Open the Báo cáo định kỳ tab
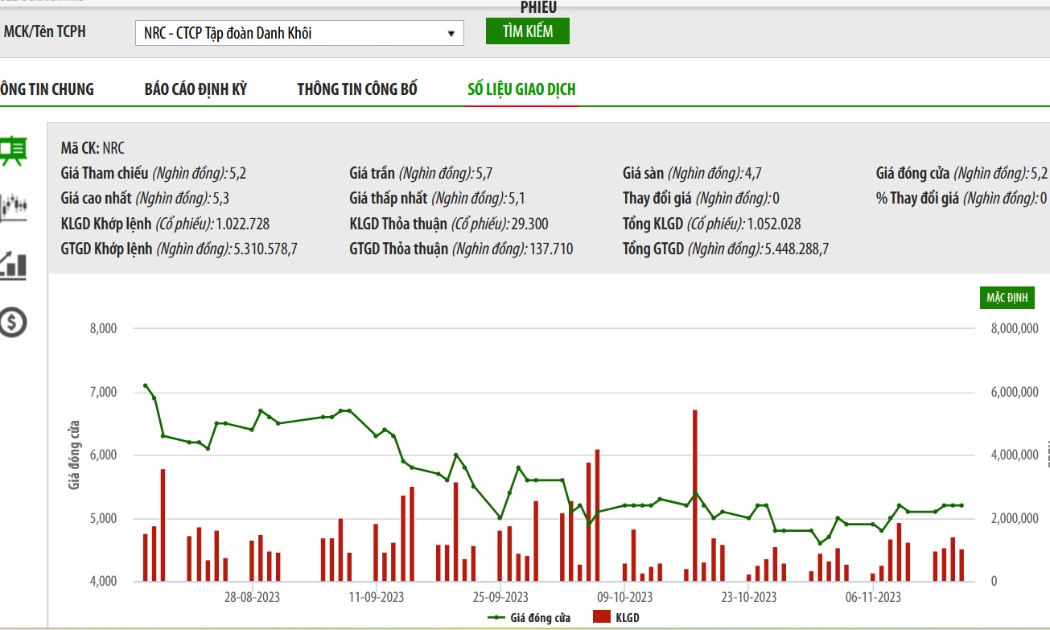This screenshot has height=630, width=1050. 196,89
